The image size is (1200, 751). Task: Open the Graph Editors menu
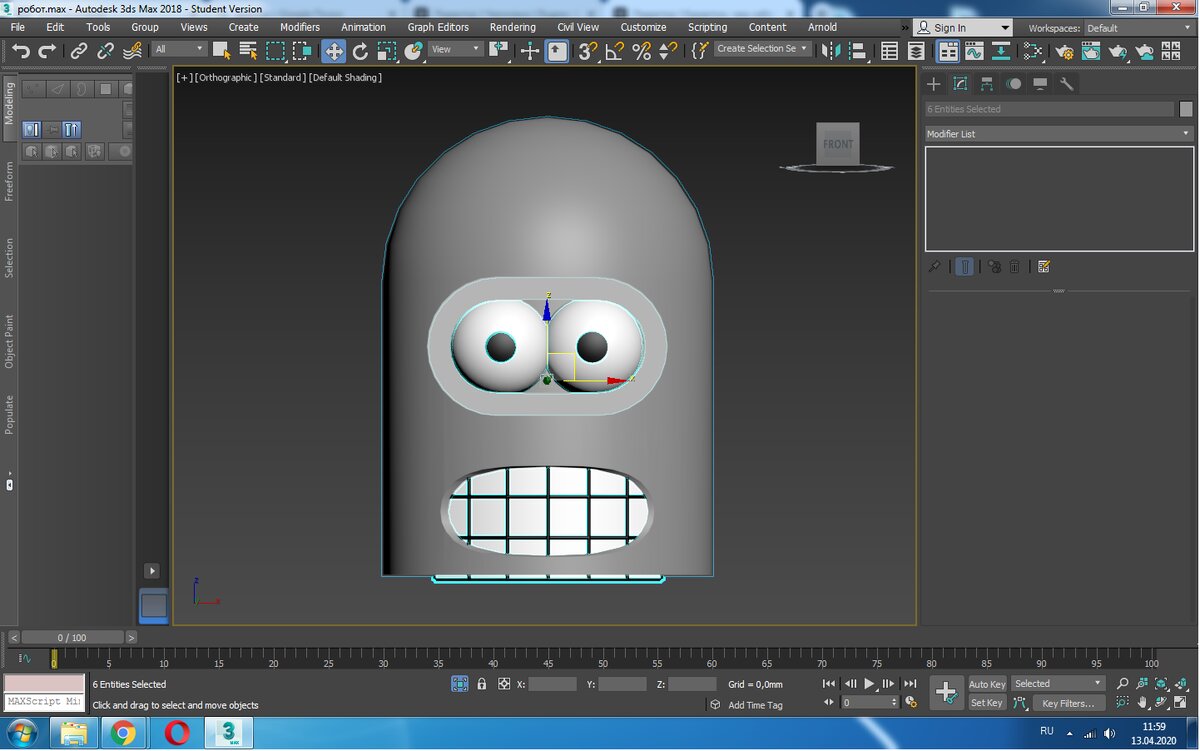coord(438,27)
